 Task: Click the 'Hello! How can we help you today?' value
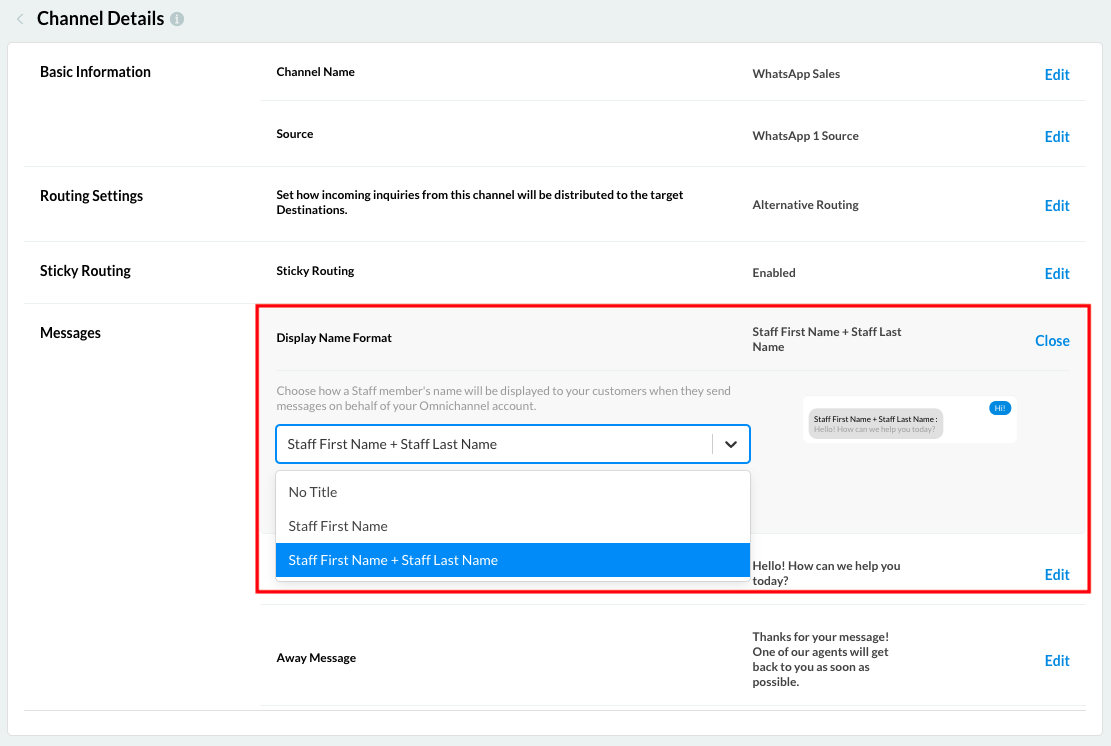[x=826, y=573]
